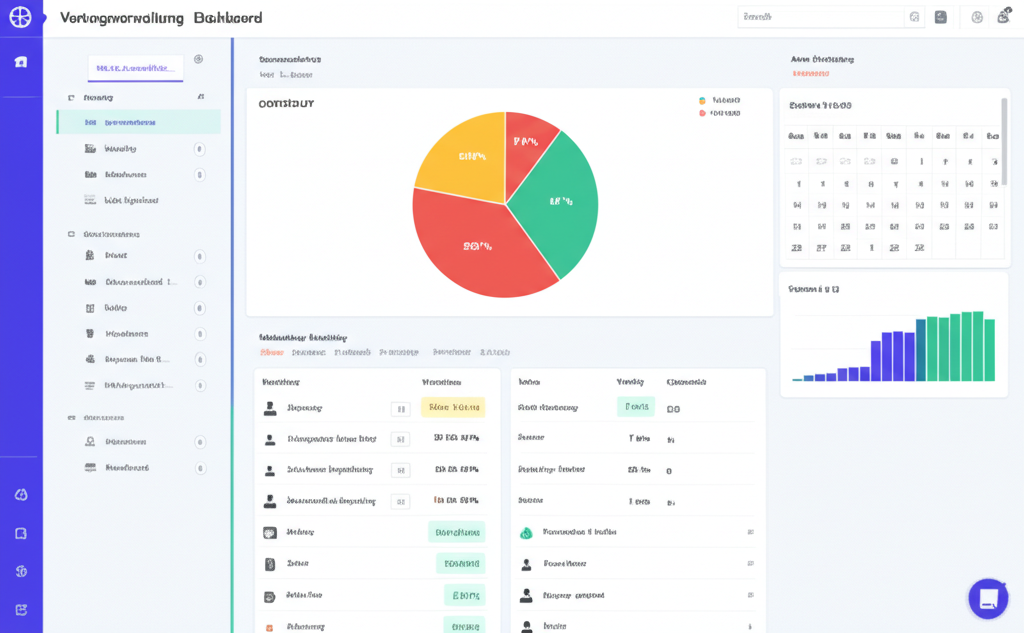Select the green-highlighted item in the navigation tree

[138, 123]
